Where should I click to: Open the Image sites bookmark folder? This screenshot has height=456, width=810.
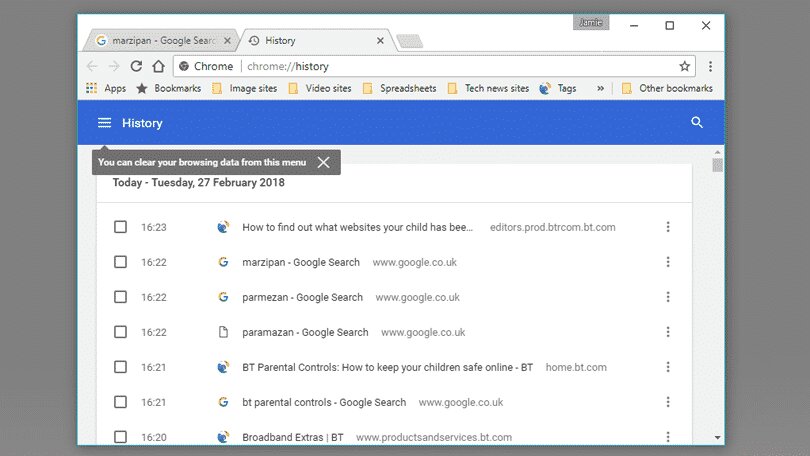point(245,88)
